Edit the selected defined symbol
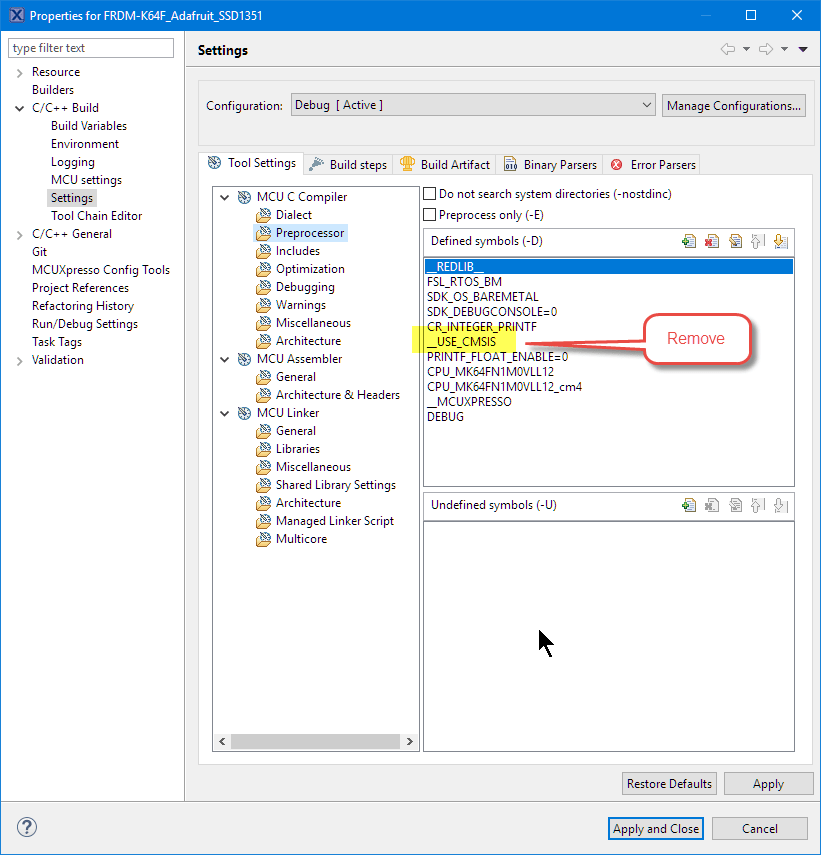 tap(734, 240)
